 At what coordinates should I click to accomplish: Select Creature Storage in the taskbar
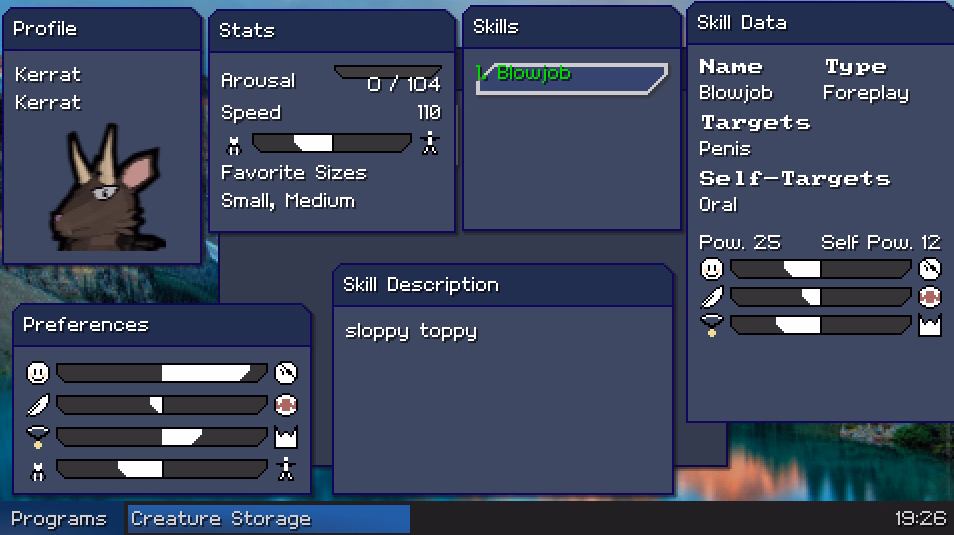[268, 519]
